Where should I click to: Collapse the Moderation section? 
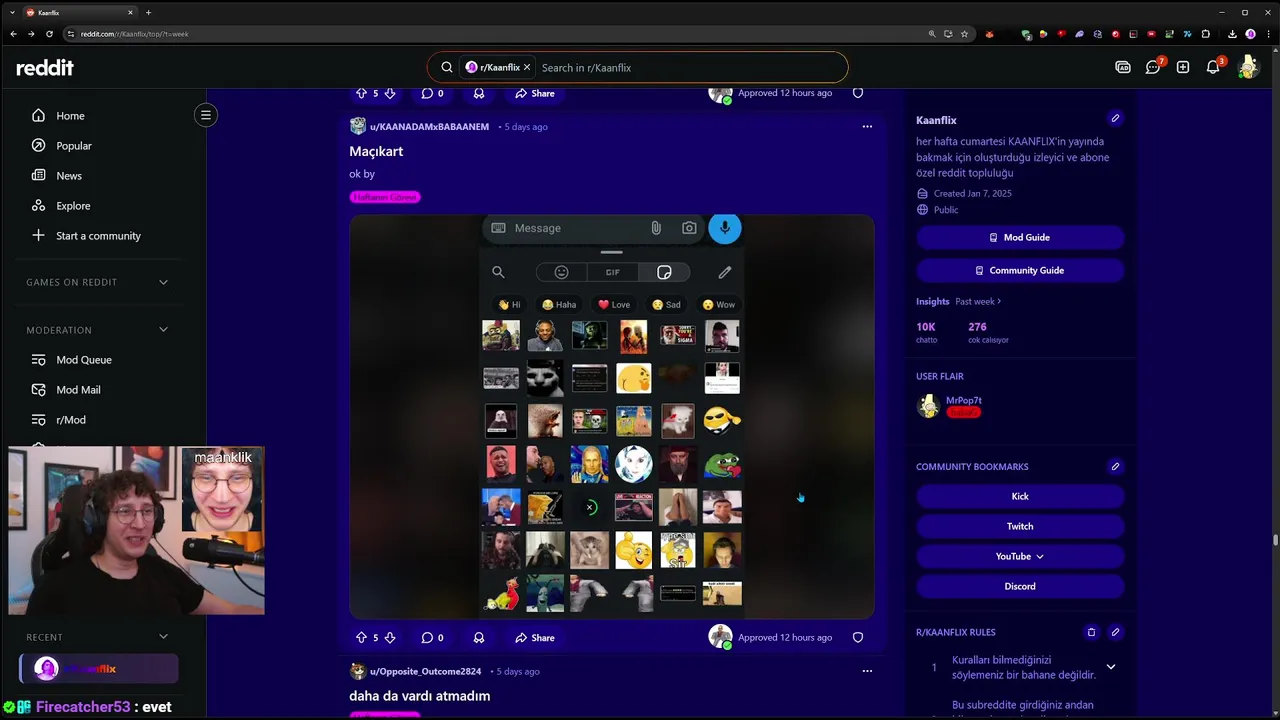[x=163, y=330]
